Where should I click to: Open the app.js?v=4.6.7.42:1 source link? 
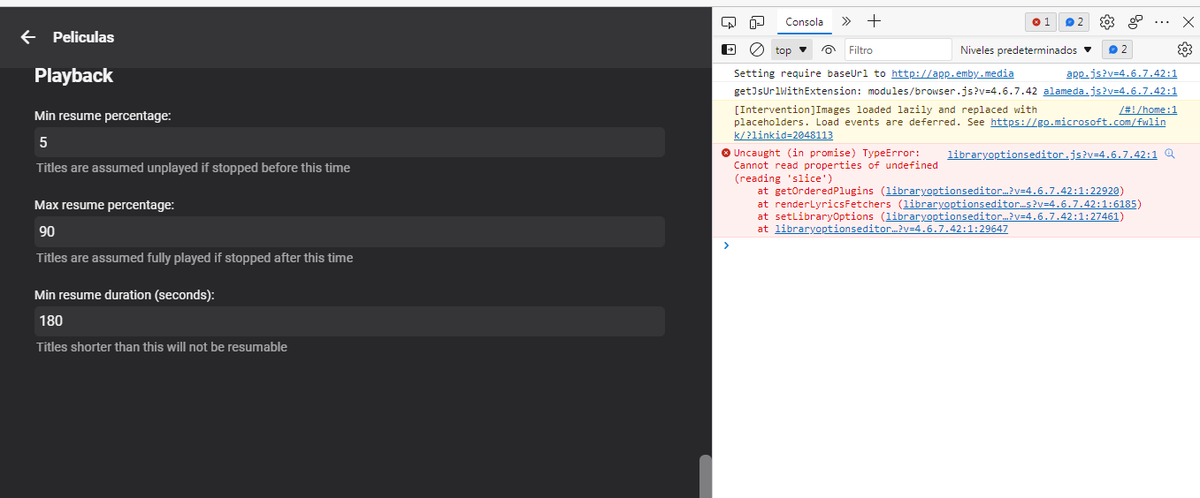[x=1122, y=74]
